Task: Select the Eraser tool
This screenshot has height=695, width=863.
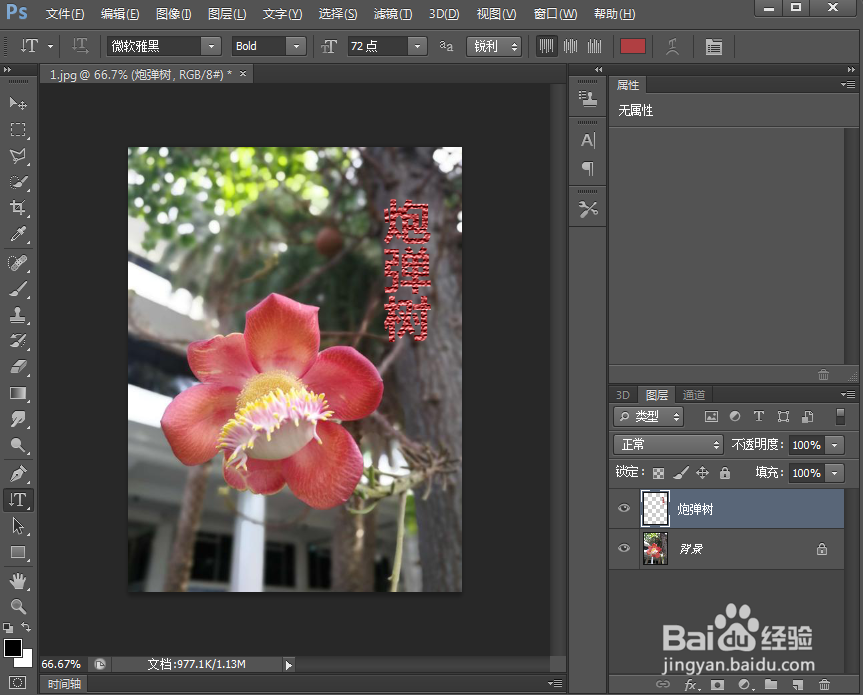Action: click(x=18, y=367)
